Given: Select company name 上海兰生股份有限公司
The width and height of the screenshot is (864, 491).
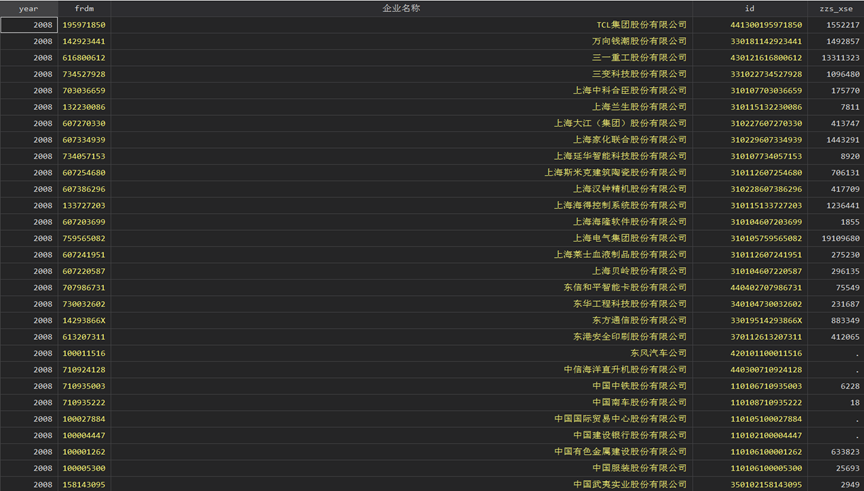Looking at the screenshot, I should point(639,107).
